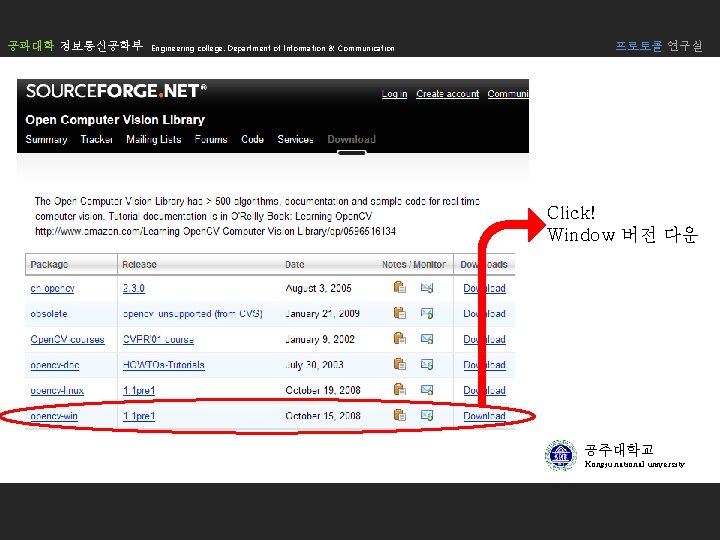
Task: Click the SOURCEFORGE.NET logo
Action: pyautogui.click(x=116, y=90)
